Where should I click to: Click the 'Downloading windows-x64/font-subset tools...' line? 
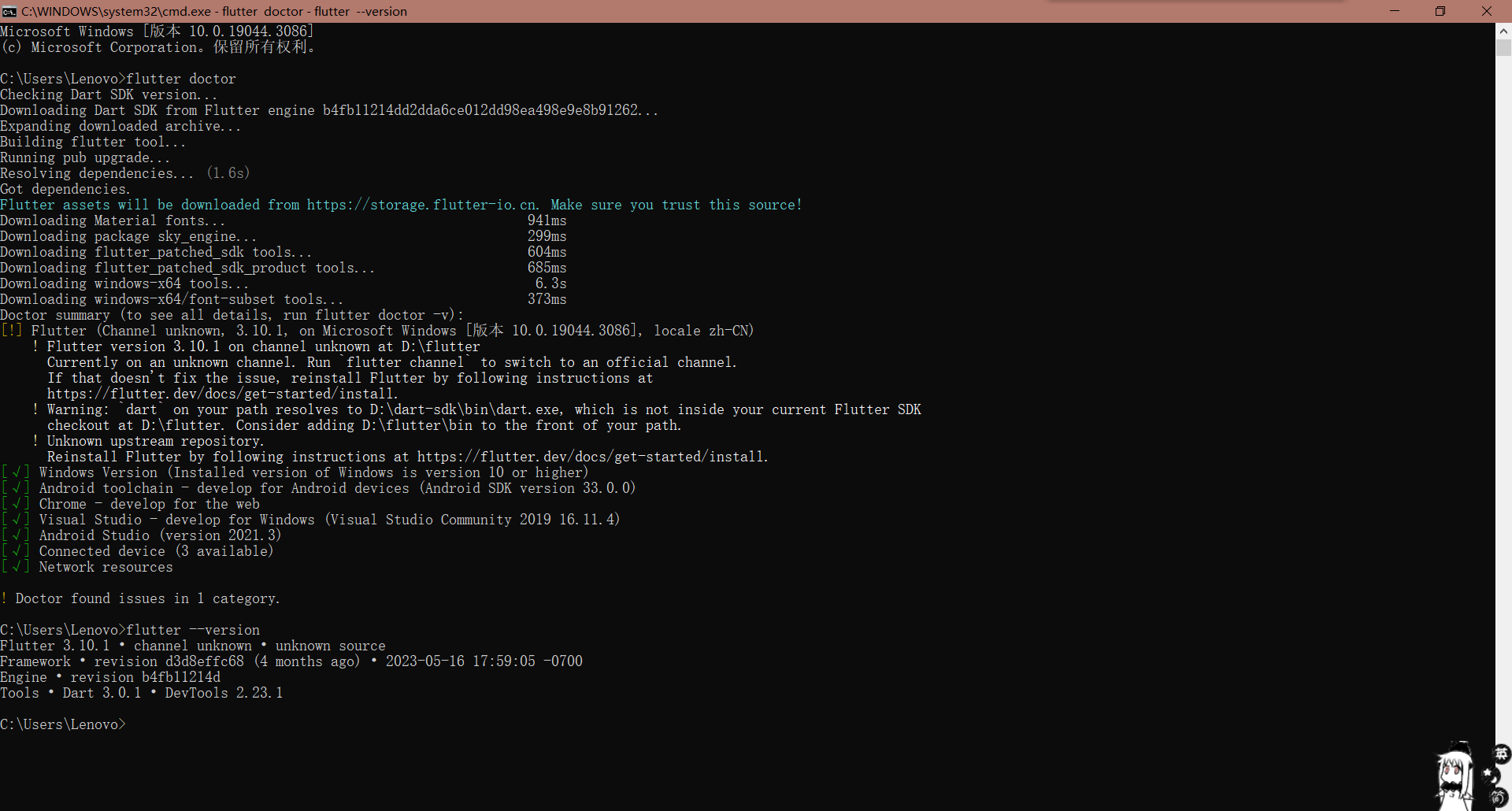coord(172,299)
